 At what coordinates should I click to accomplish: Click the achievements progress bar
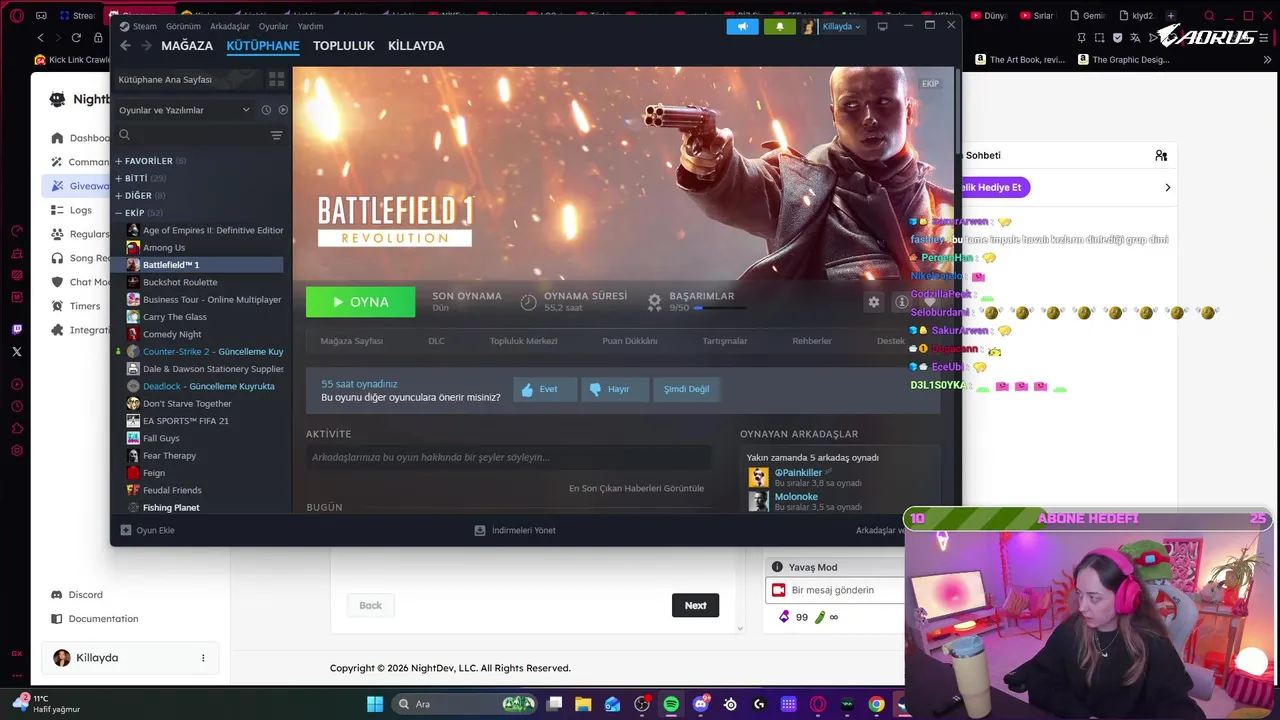[x=720, y=308]
